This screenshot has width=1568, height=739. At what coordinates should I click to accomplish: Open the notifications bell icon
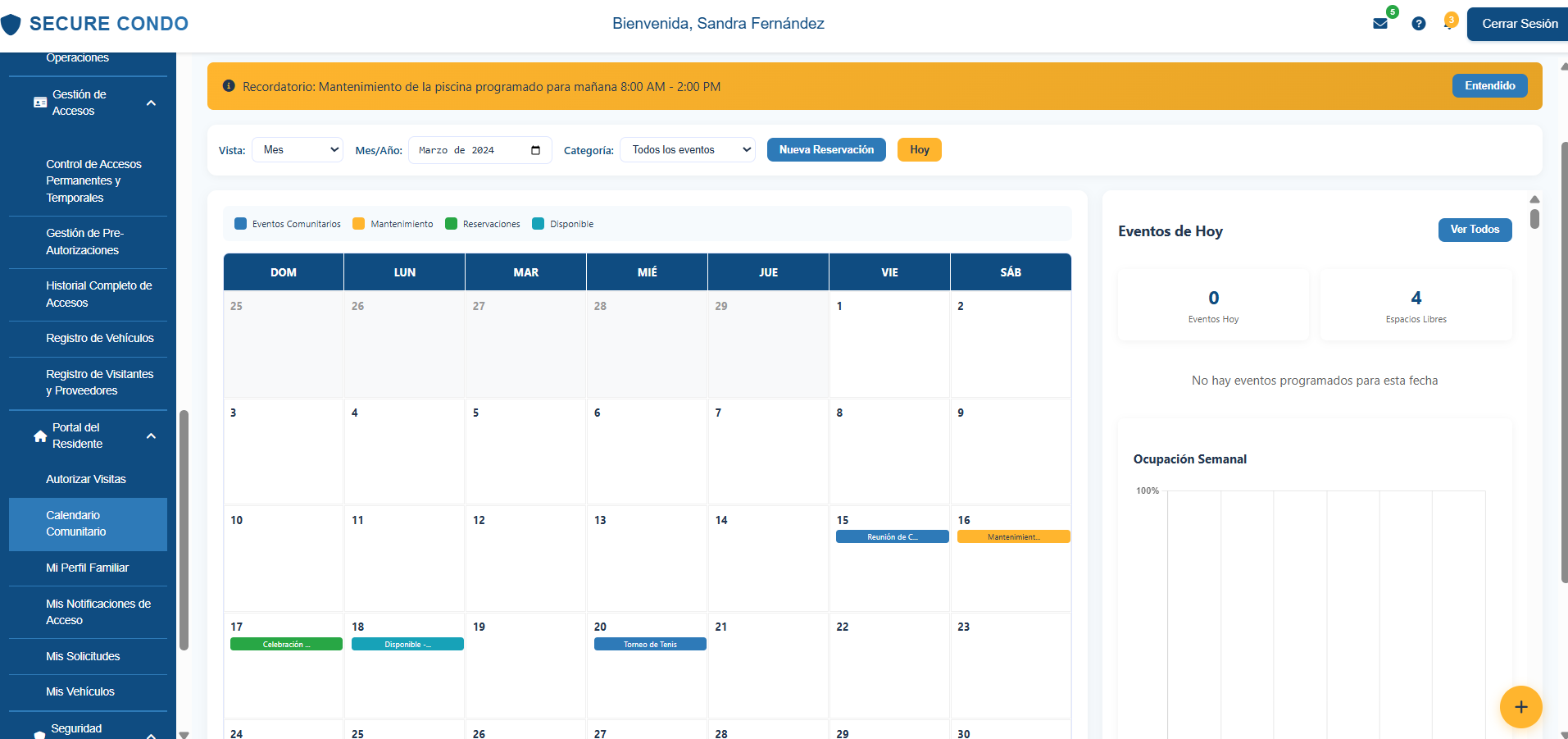click(1449, 23)
